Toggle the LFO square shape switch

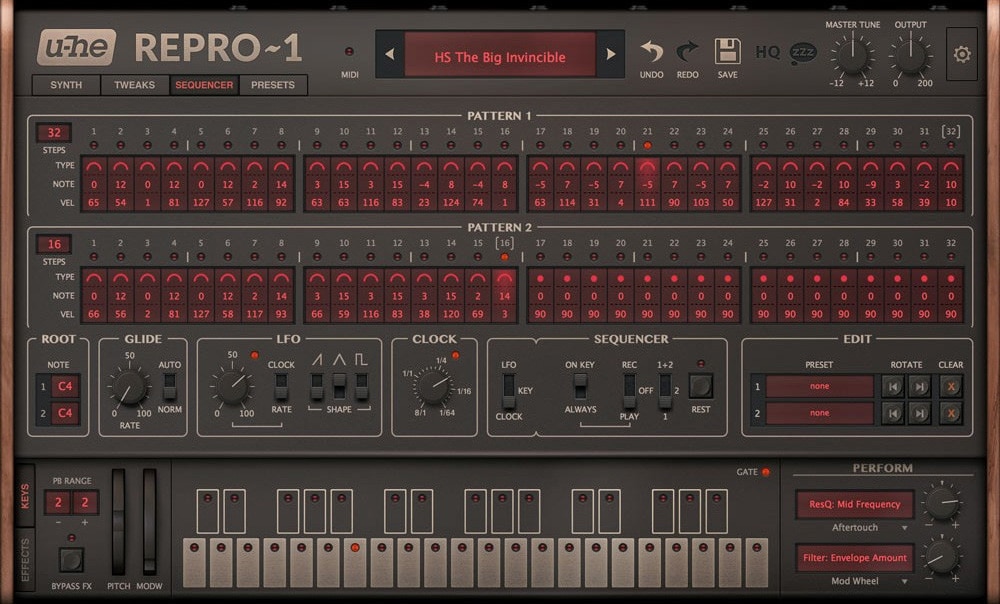click(x=362, y=387)
